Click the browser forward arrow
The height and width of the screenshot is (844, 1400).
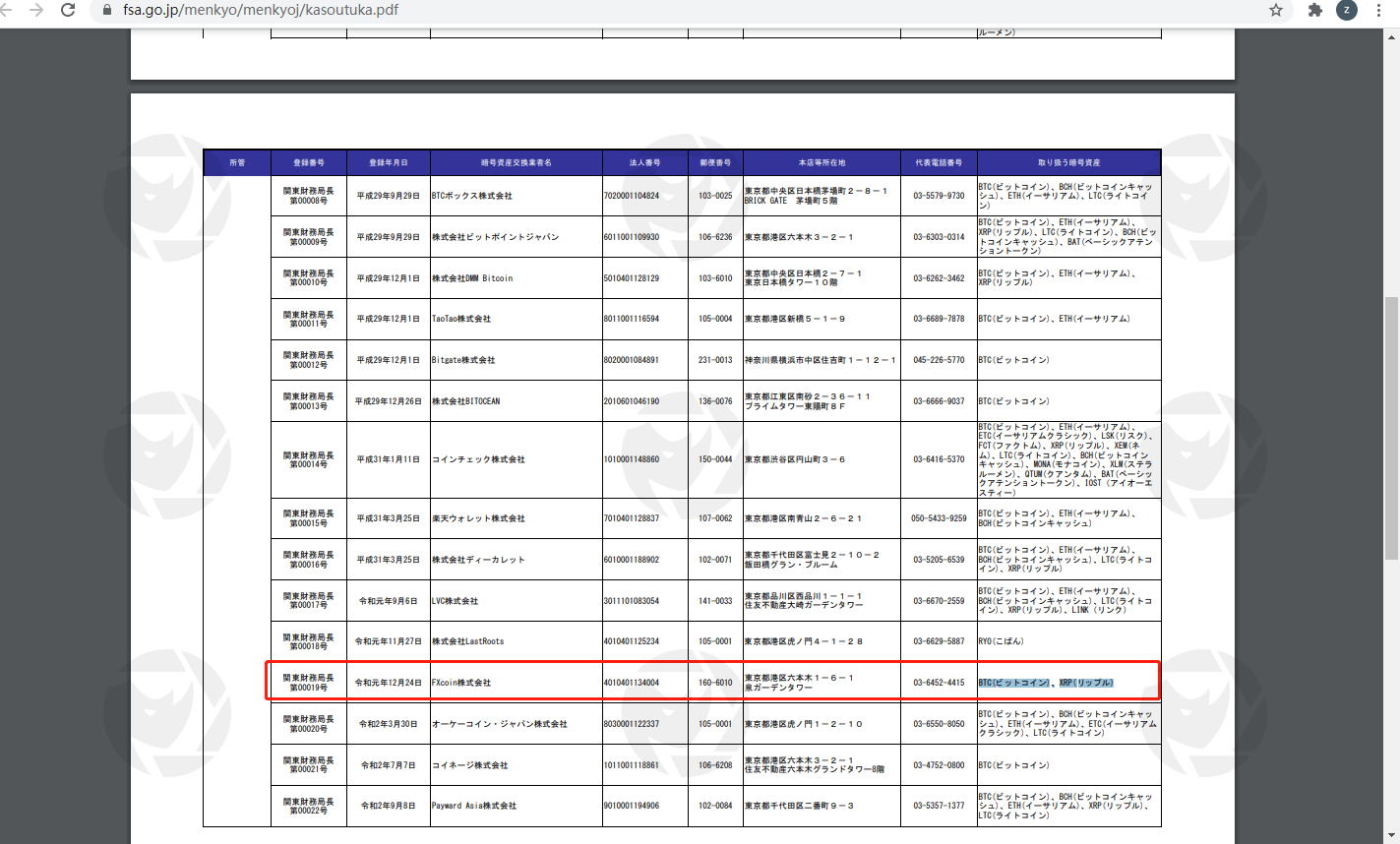tap(36, 10)
